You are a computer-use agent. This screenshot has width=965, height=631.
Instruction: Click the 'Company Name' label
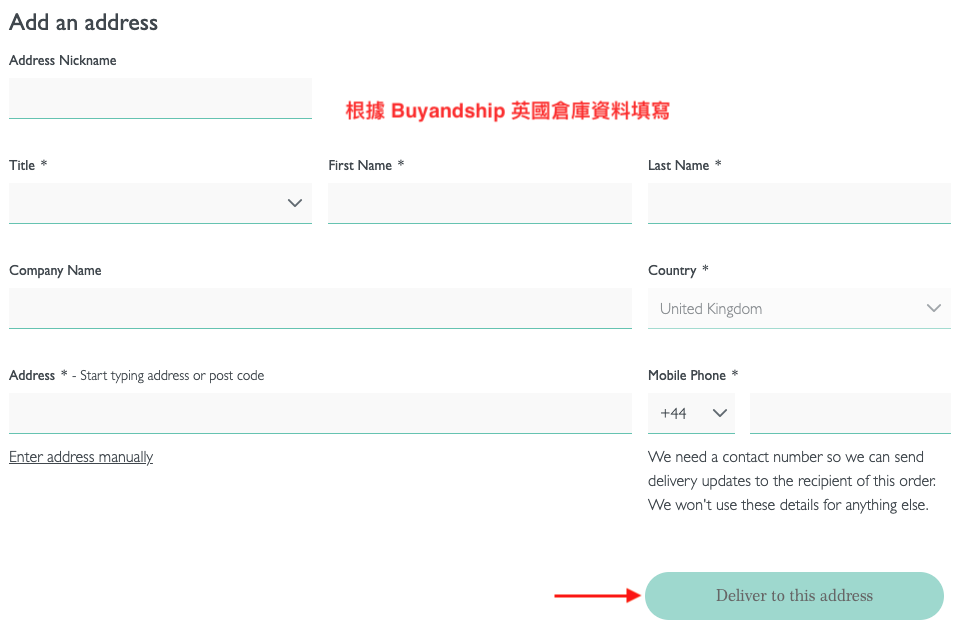(x=55, y=271)
